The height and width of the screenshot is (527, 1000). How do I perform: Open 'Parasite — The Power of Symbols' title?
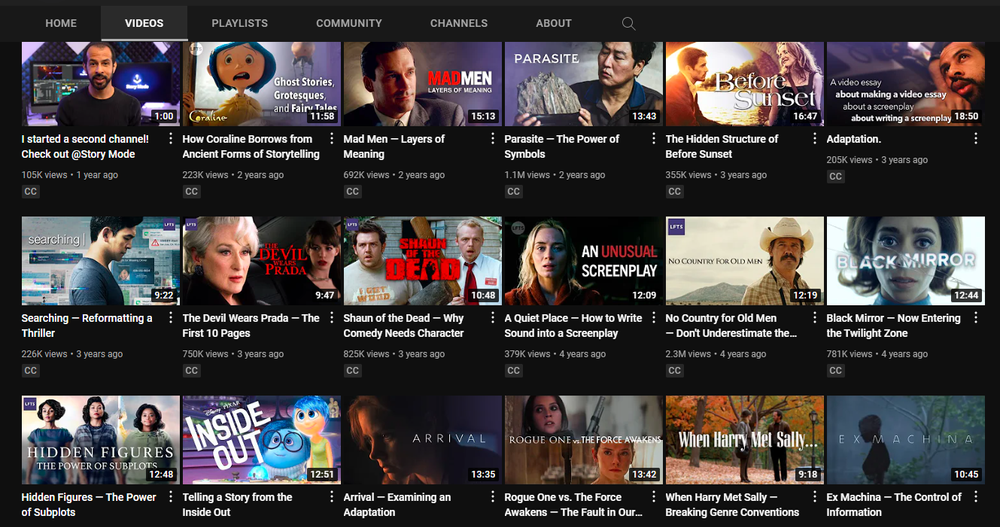click(561, 146)
